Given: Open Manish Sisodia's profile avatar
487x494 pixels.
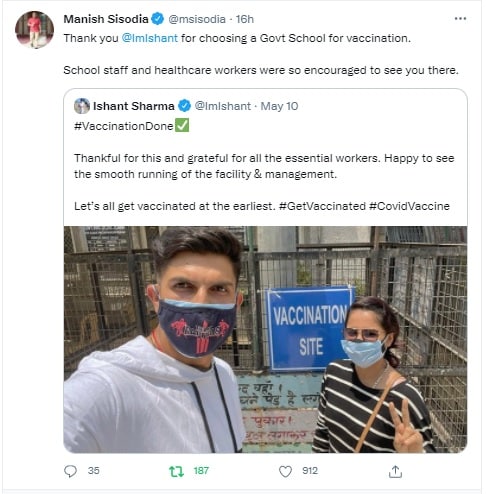Looking at the screenshot, I should [x=34, y=29].
